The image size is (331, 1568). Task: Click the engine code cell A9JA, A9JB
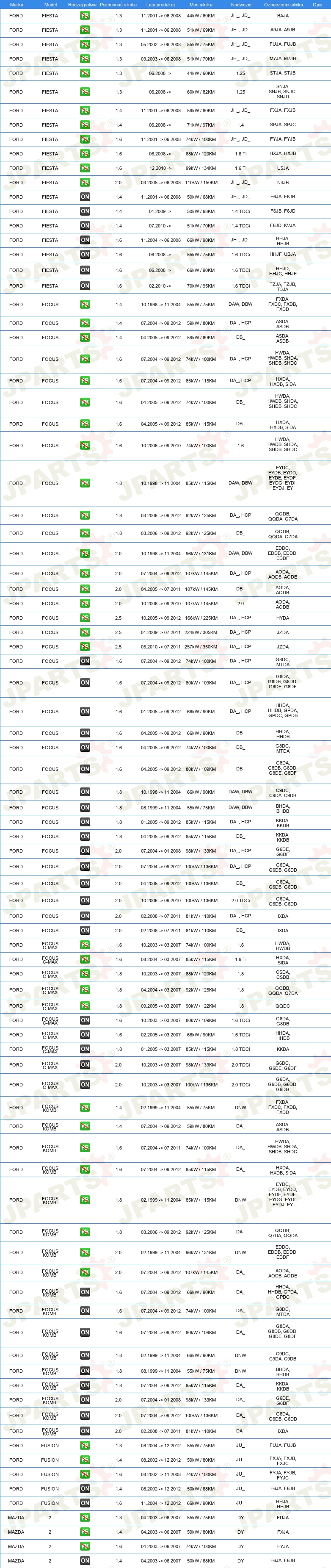tap(283, 30)
